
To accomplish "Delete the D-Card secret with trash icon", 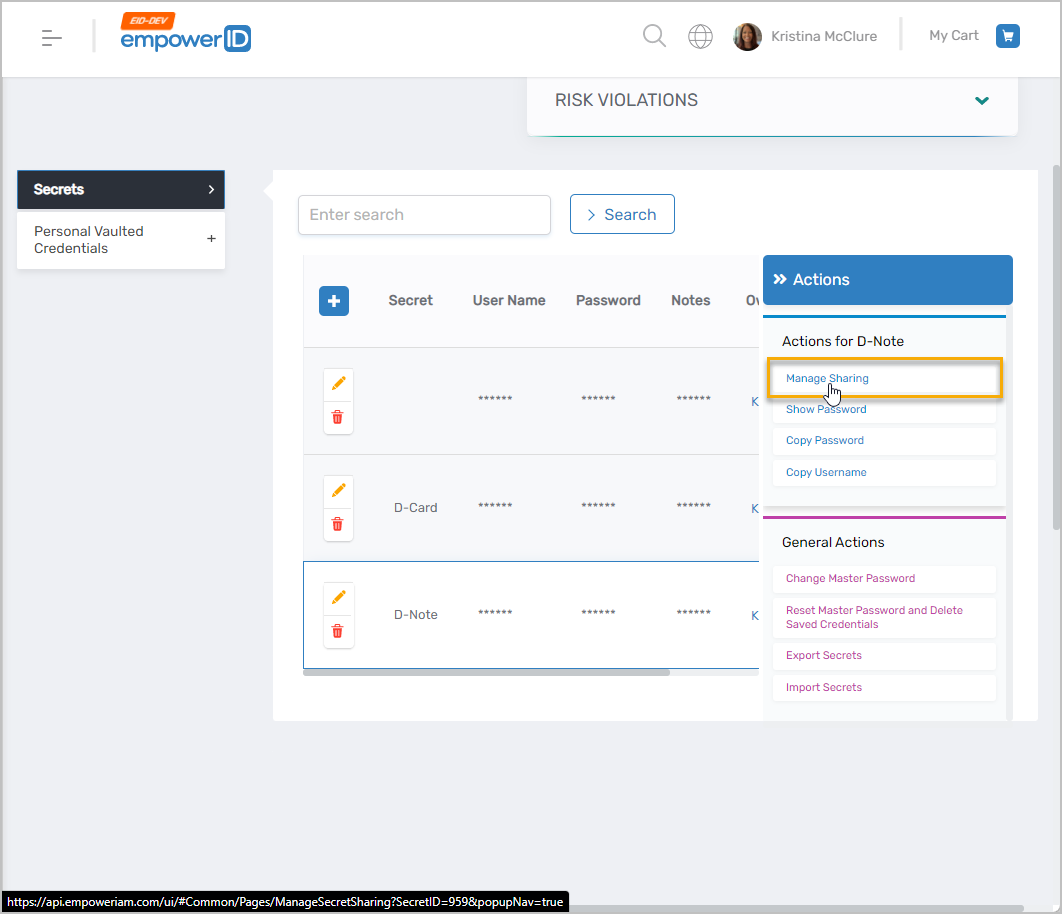I will [x=338, y=524].
